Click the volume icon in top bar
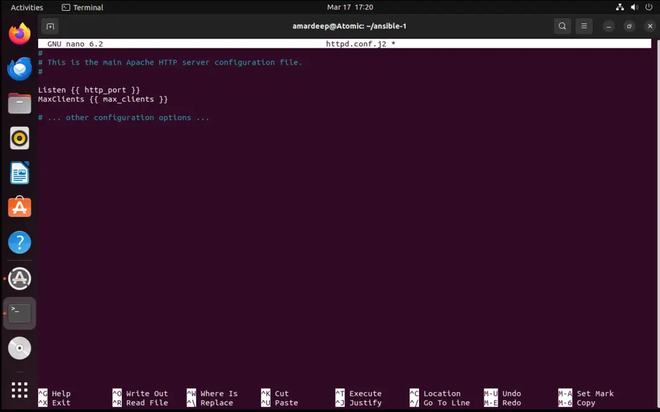This screenshot has height=412, width=660. [x=634, y=7]
